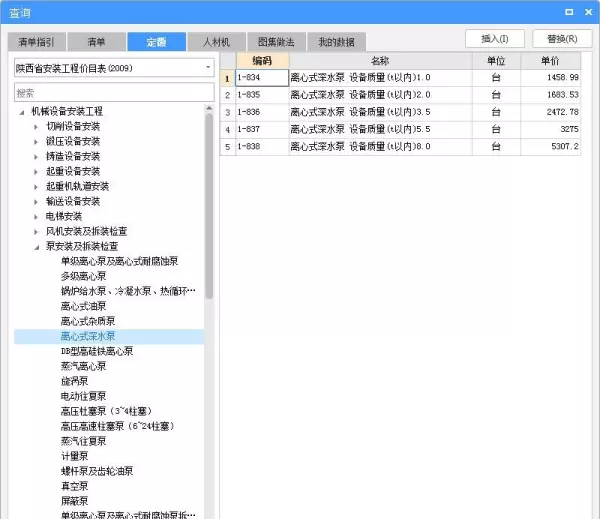Select 蒸汽往复泵 tree item
The height and width of the screenshot is (519, 600).
[83, 441]
